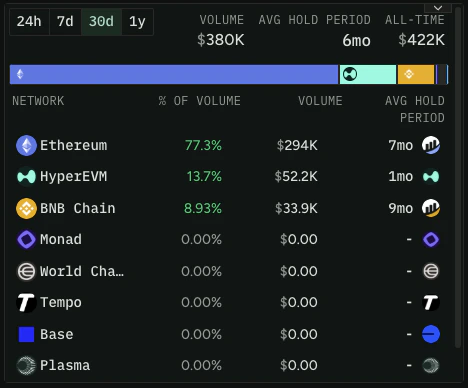Viewport: 468px width, 388px height.
Task: Click the Monad network name
Action: pos(61,239)
